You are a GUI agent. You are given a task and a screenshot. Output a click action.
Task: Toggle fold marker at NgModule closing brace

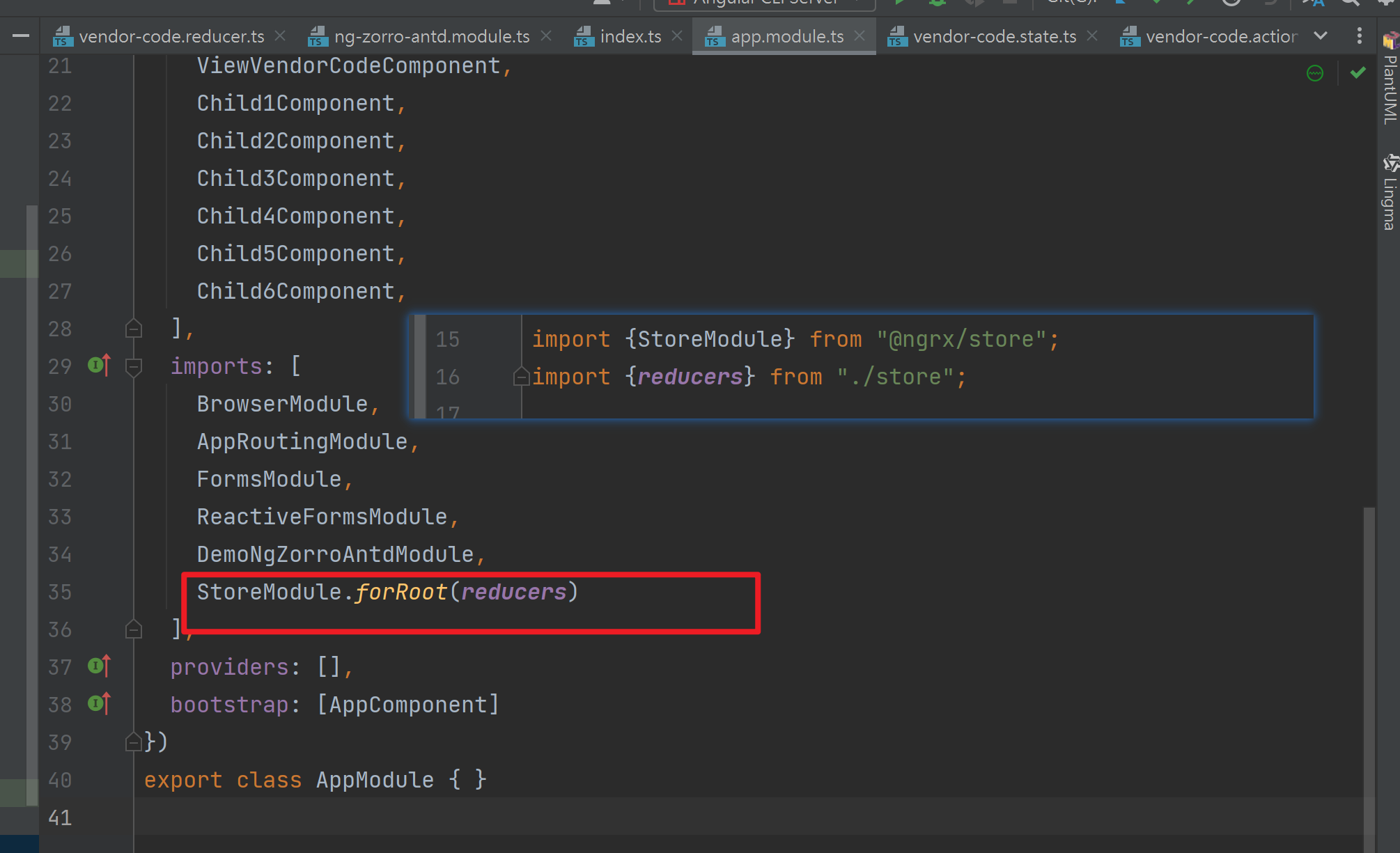coord(134,742)
